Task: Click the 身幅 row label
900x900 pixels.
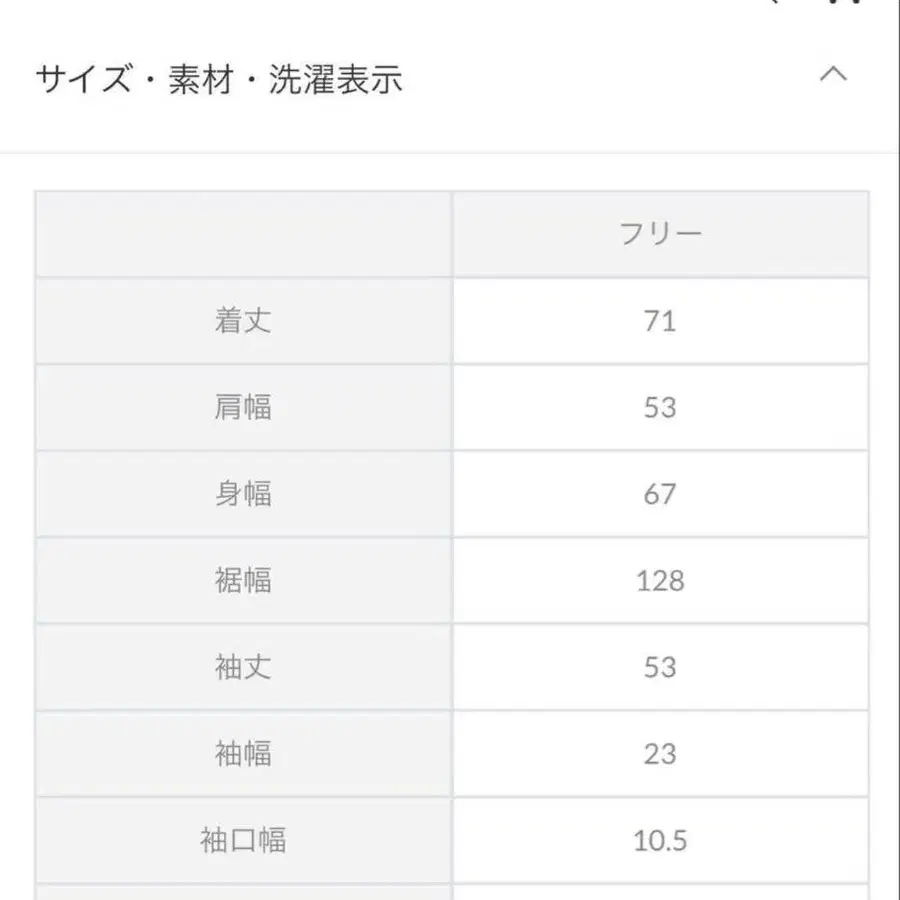Action: 243,494
